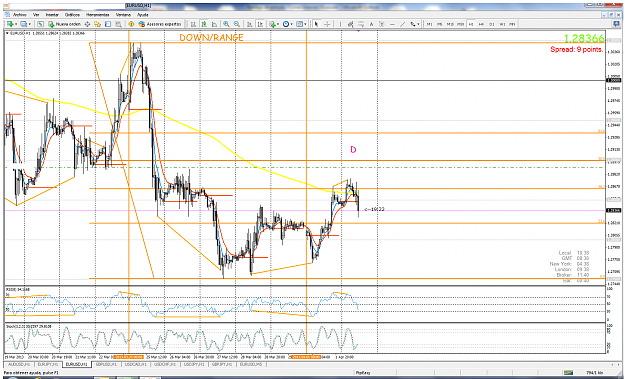Expand the indicators dropdown arrow
Screen dimensions: 625x379
click(279, 24)
